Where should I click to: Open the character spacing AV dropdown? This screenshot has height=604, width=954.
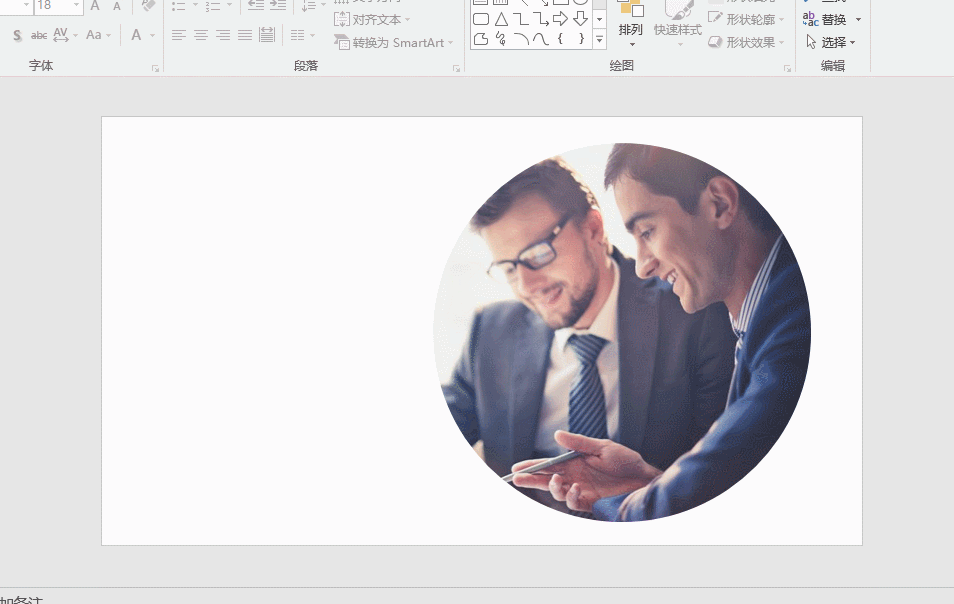(x=65, y=35)
